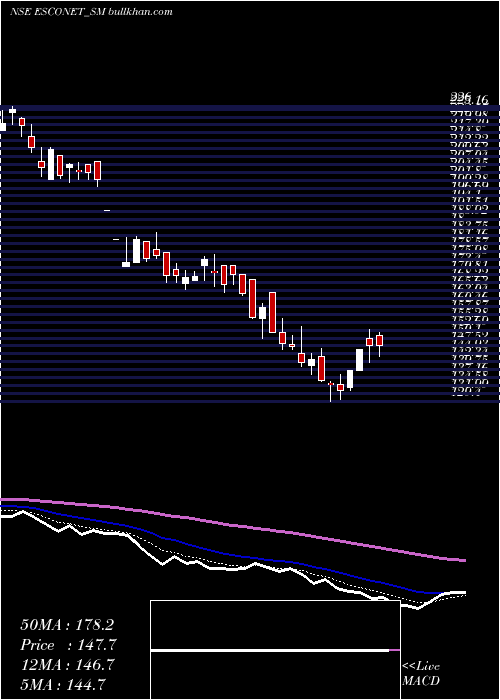The width and height of the screenshot is (500, 700).
Task: Click the 5MA : 144.7 label
Action: tap(63, 684)
